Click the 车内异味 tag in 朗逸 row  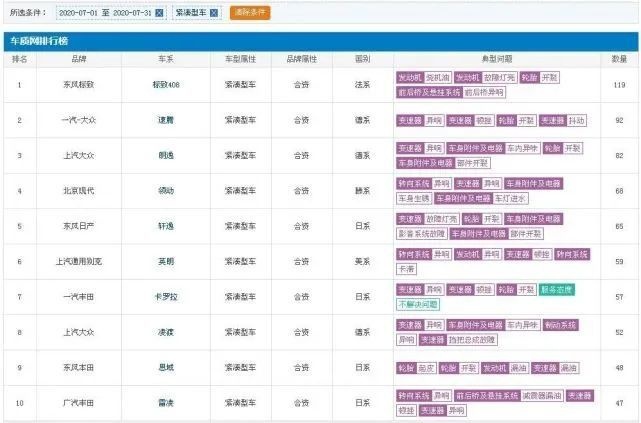coord(522,148)
